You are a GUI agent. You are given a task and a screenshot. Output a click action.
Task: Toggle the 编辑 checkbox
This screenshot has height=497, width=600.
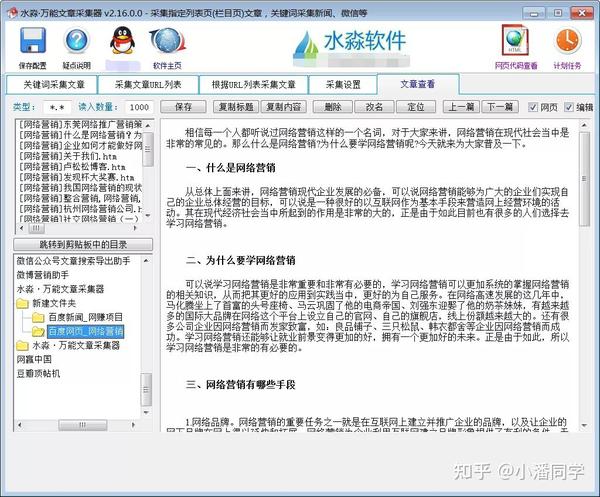(x=569, y=107)
